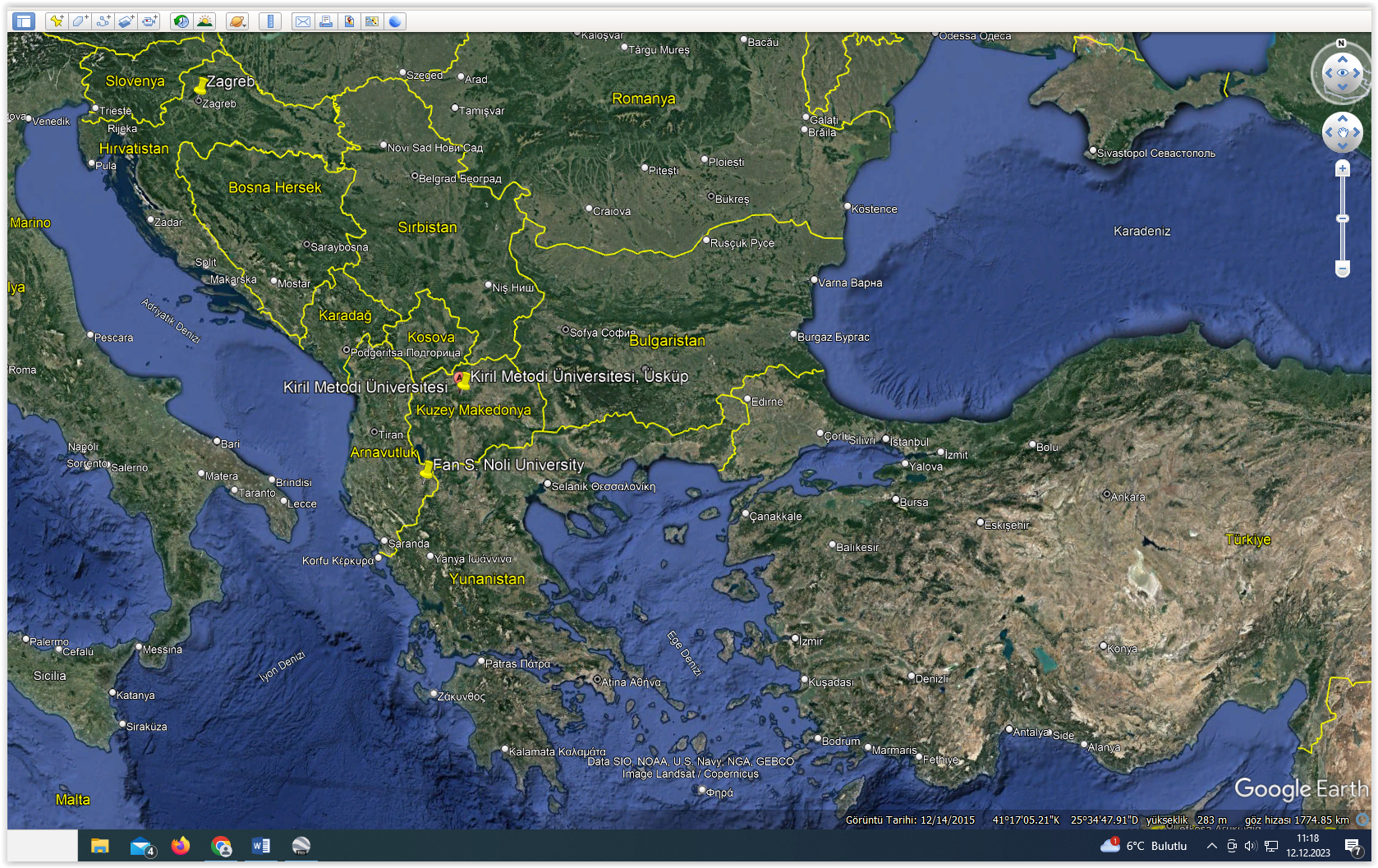
Task: Click the Tiran city label
Action: tap(391, 434)
